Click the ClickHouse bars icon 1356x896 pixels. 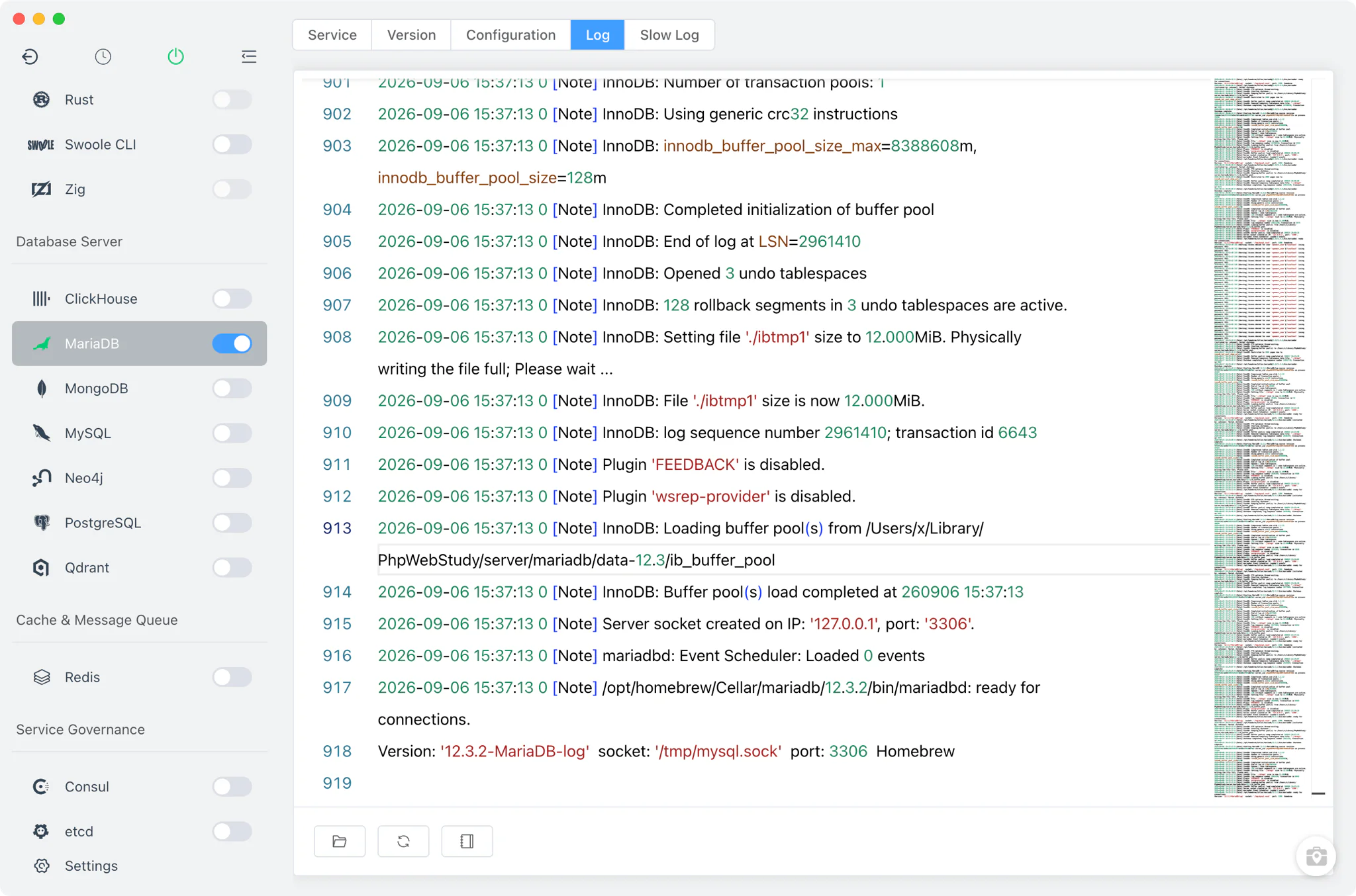41,298
